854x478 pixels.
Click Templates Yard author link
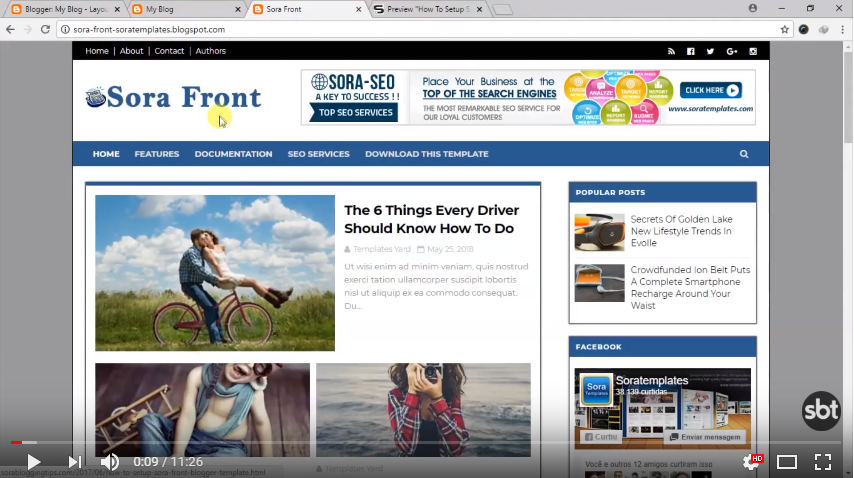(382, 249)
